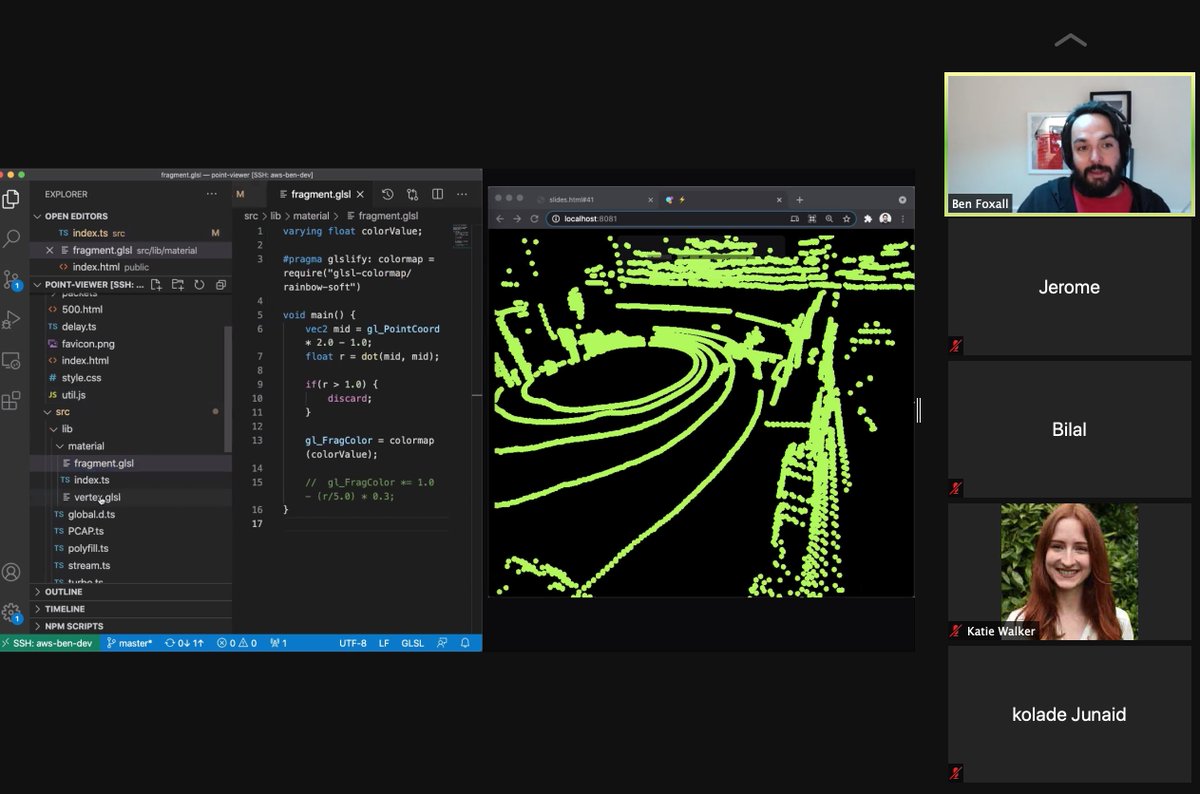1200x794 pixels.
Task: Click the notifications bell in the status bar
Action: click(465, 643)
